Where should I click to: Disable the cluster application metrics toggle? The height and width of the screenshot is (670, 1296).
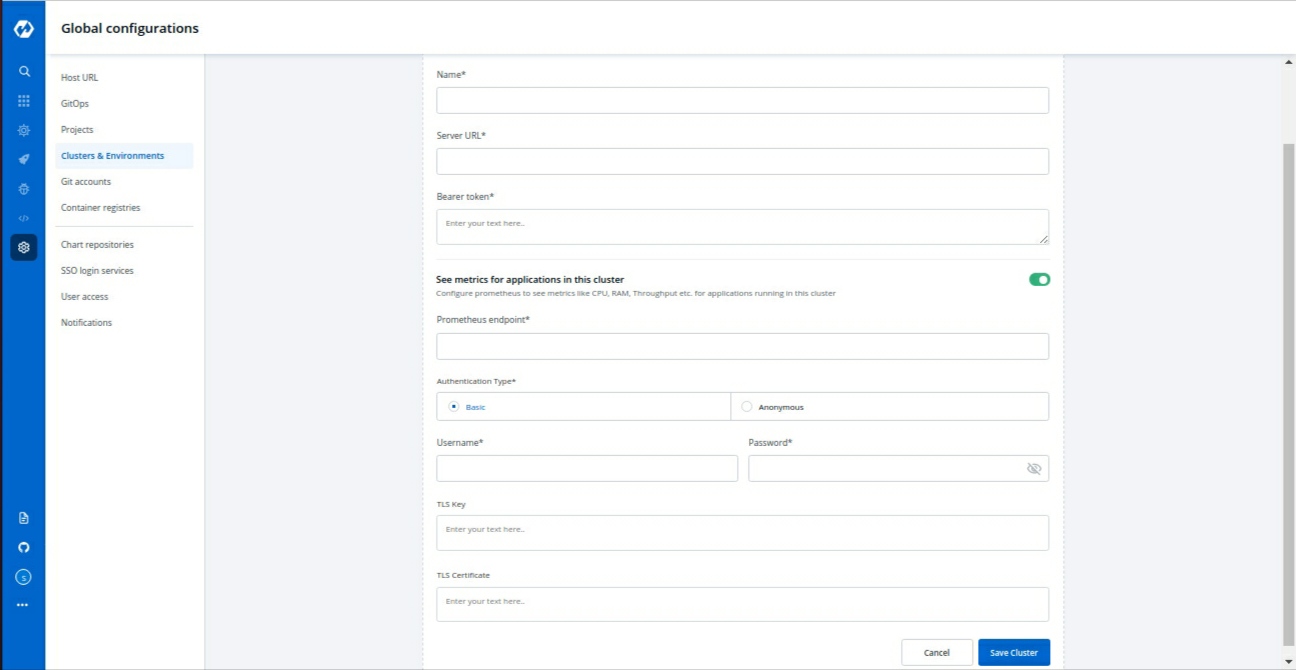point(1039,280)
